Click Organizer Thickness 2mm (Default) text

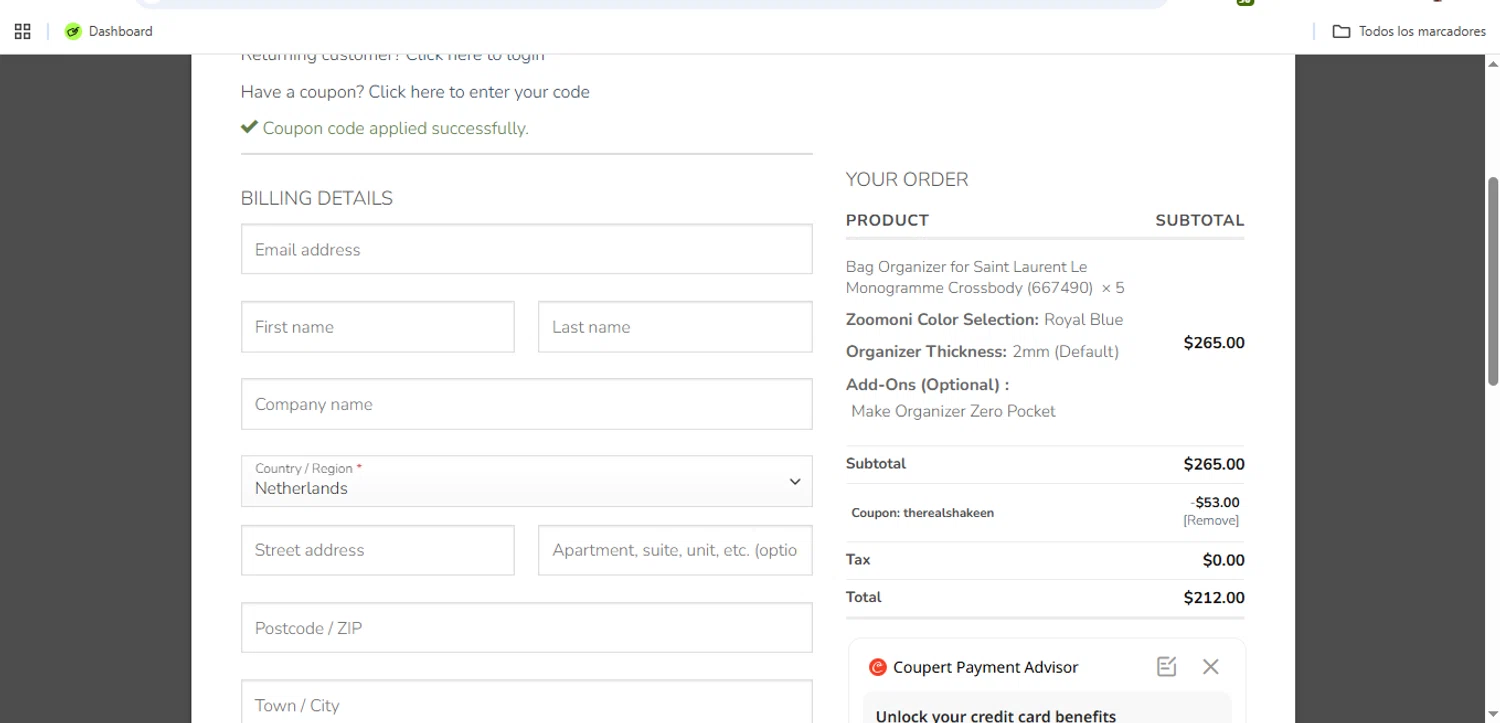(x=982, y=352)
